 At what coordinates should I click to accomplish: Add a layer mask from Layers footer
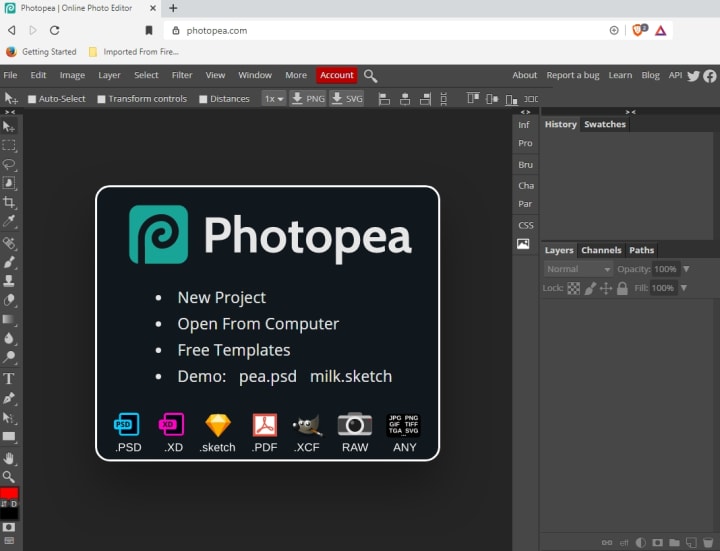coord(657,542)
